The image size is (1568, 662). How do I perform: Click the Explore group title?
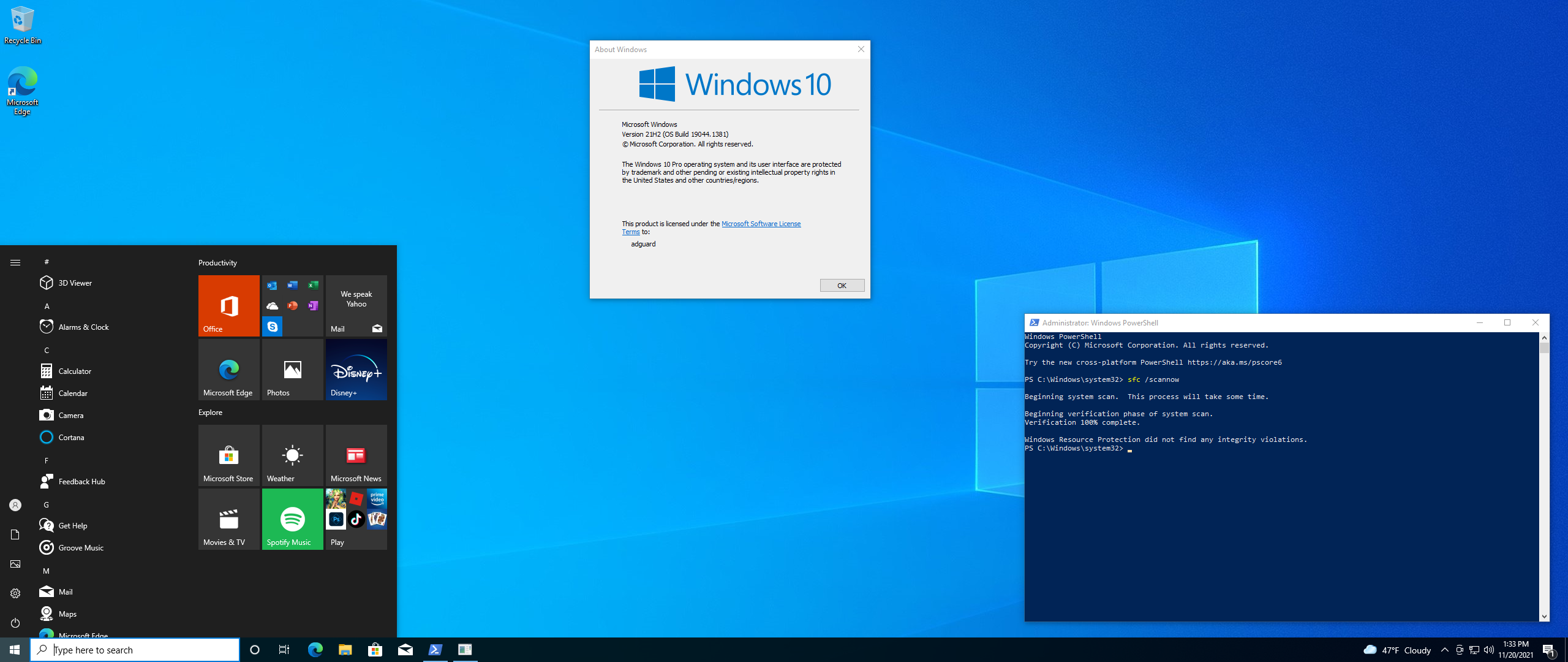(210, 412)
